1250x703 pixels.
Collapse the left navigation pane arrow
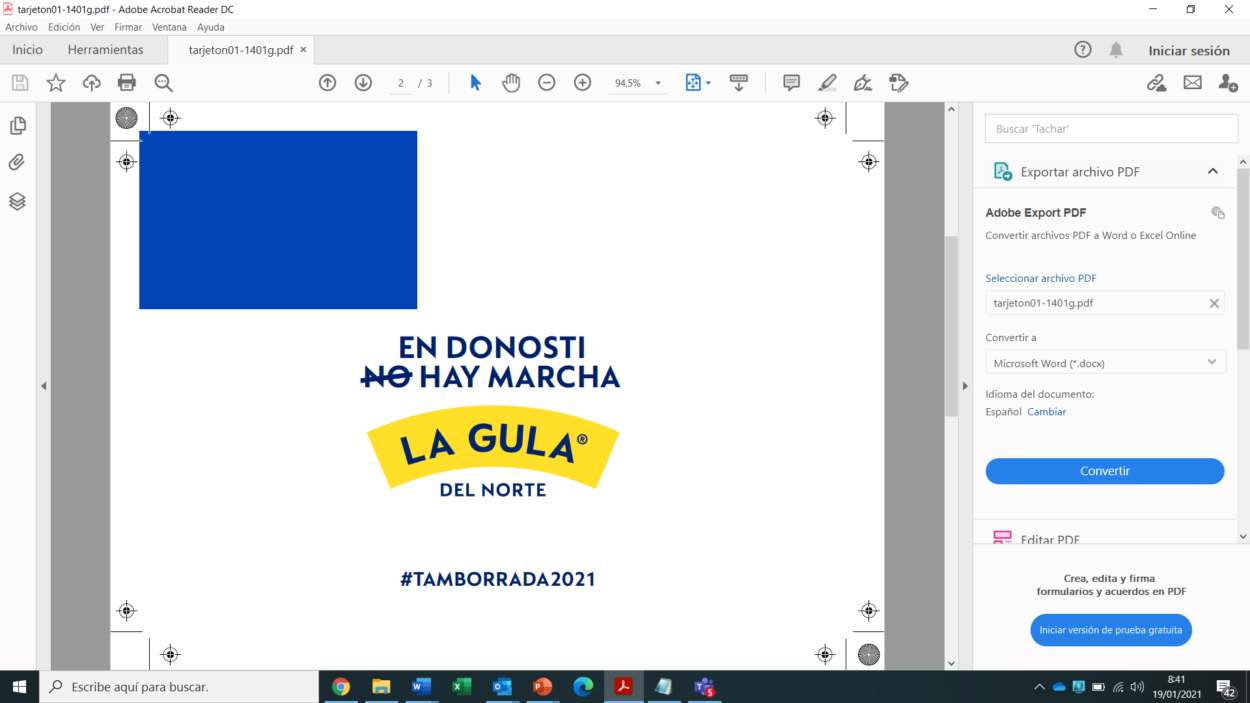pyautogui.click(x=43, y=386)
